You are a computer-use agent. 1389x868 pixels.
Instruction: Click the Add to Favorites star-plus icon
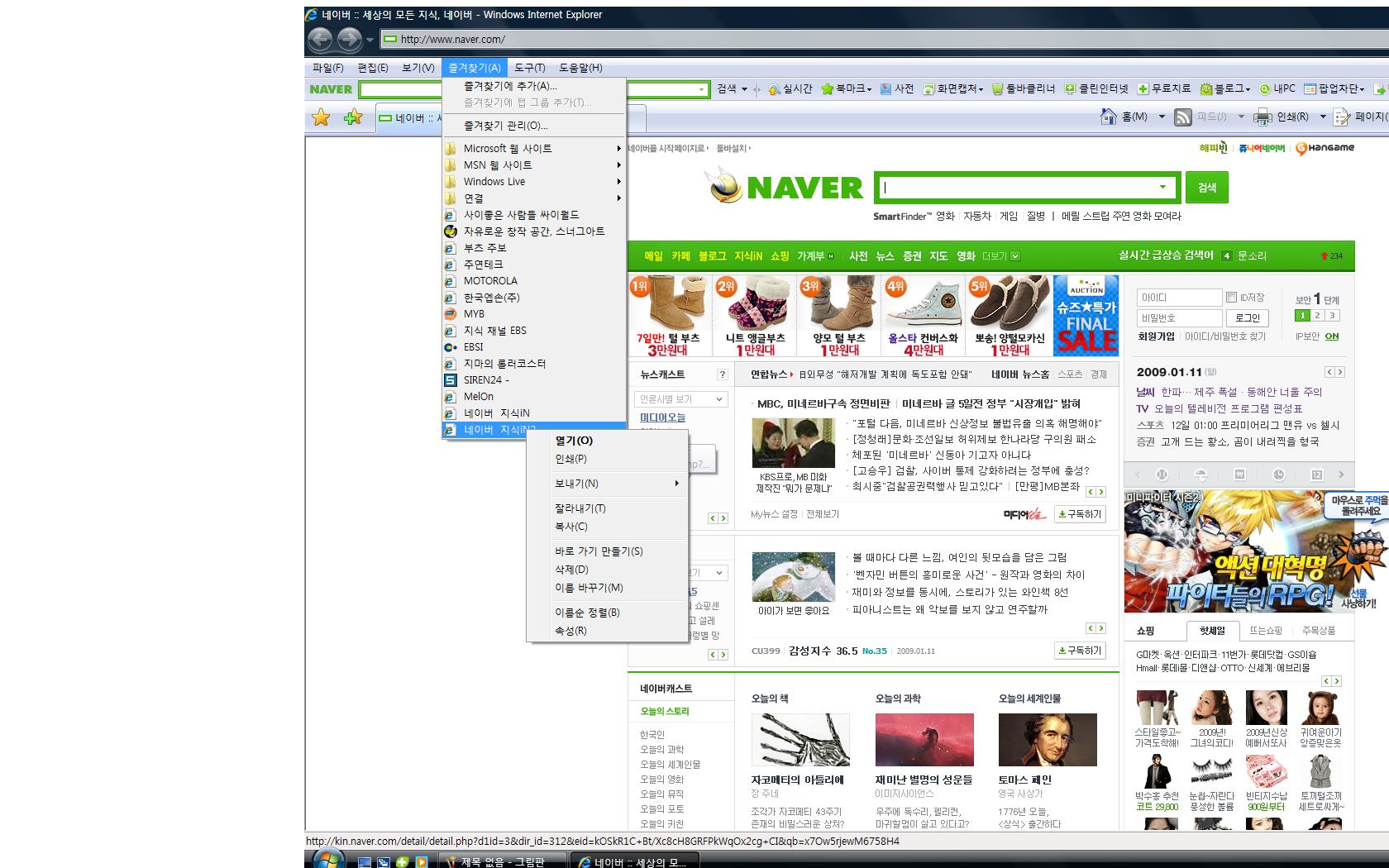353,117
